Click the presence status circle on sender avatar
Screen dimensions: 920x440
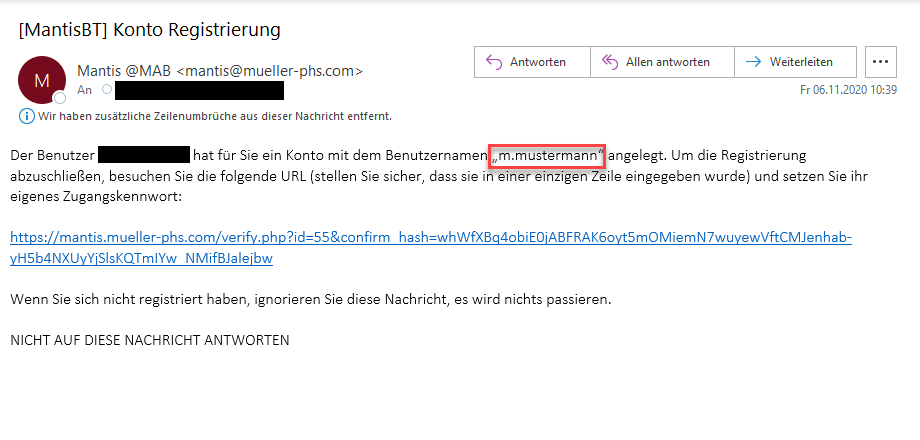tap(60, 98)
